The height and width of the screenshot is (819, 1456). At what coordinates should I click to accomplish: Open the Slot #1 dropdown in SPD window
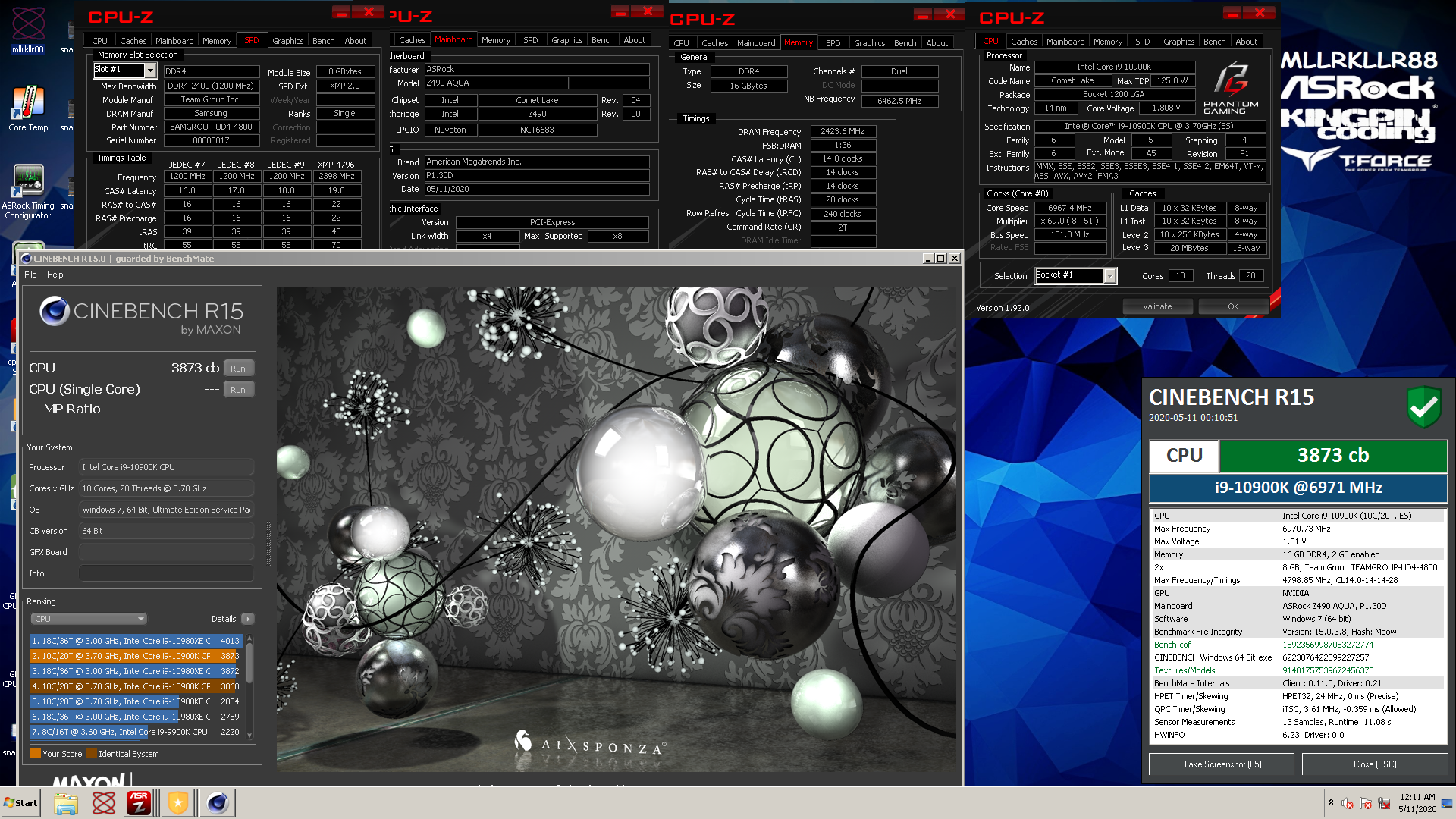[x=150, y=70]
